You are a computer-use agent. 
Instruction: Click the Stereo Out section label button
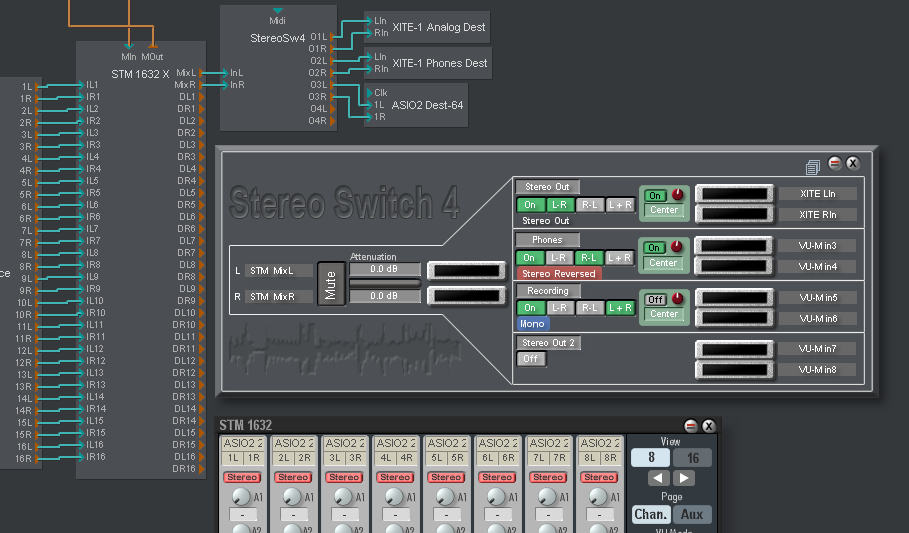click(x=547, y=187)
